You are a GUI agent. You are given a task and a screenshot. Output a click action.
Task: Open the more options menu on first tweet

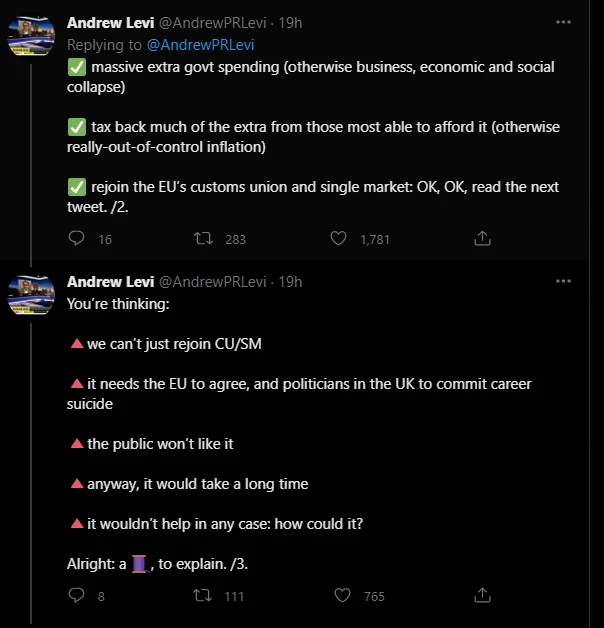point(563,22)
